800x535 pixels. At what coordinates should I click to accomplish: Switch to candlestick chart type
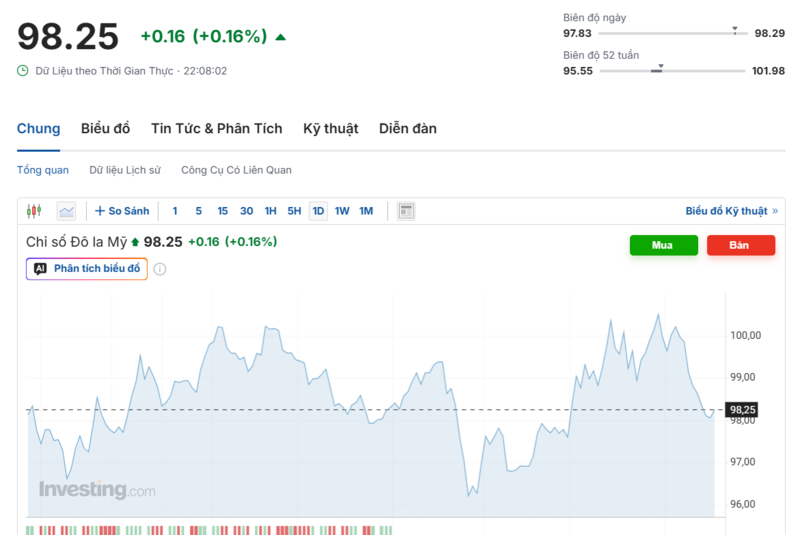pyautogui.click(x=34, y=211)
